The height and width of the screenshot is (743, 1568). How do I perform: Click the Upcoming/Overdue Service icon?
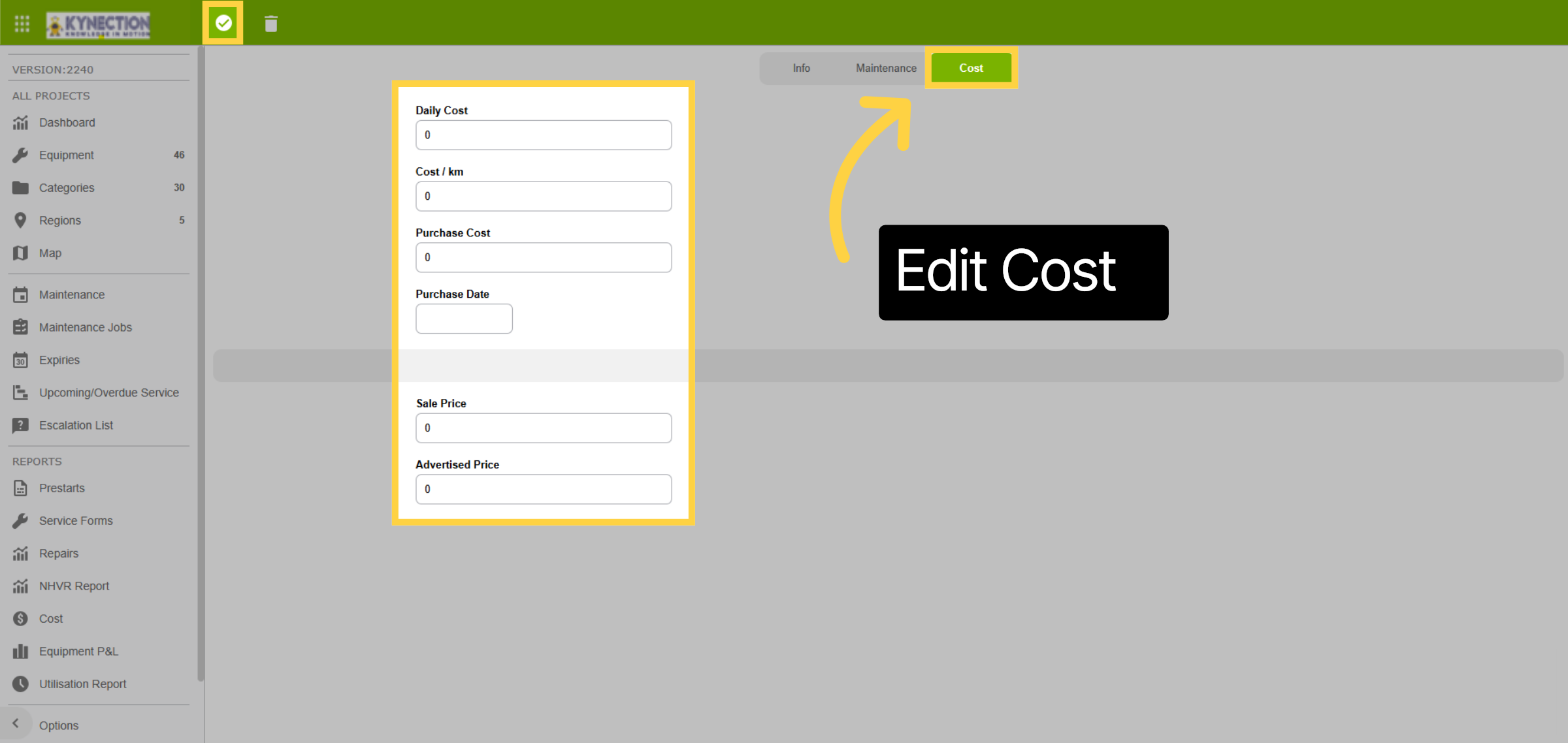coord(21,393)
